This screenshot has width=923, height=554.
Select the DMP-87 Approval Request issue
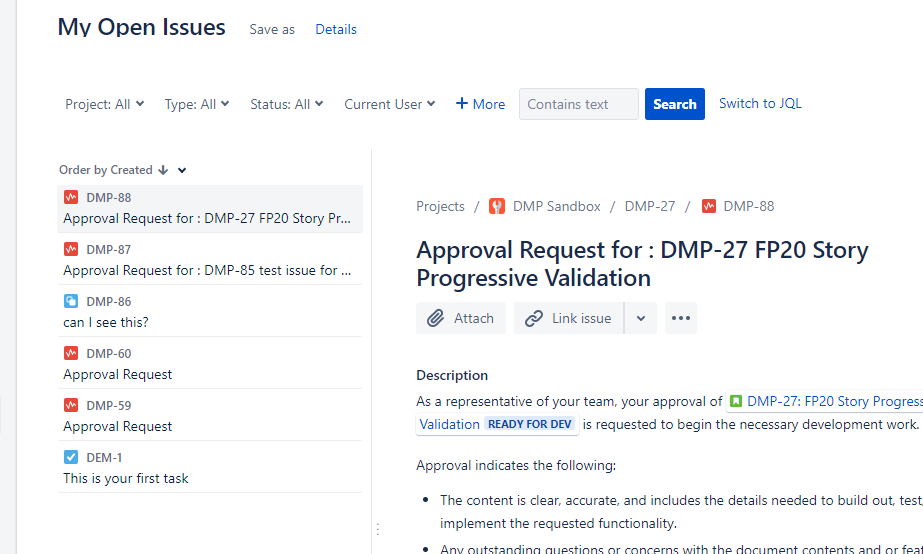click(210, 260)
